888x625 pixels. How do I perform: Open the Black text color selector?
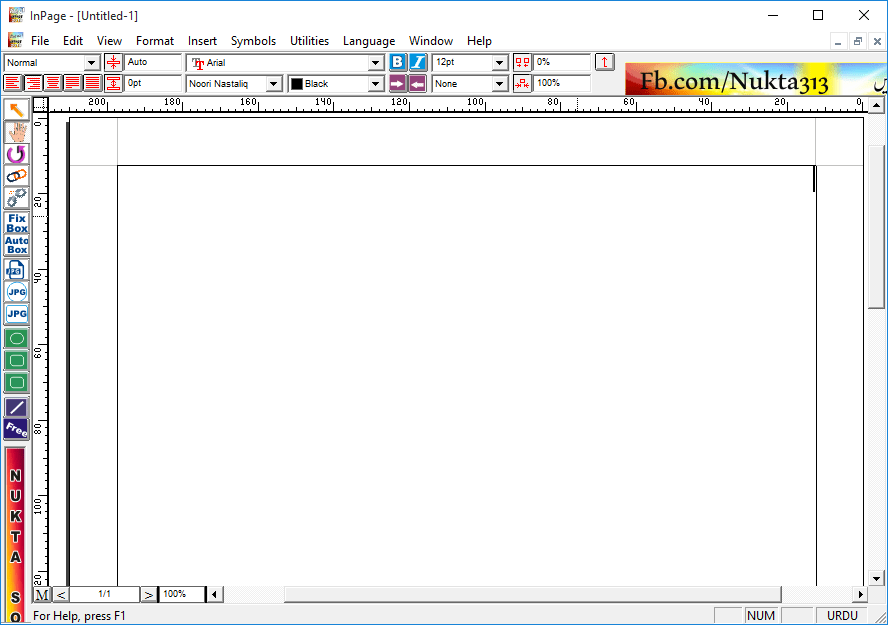pos(376,84)
